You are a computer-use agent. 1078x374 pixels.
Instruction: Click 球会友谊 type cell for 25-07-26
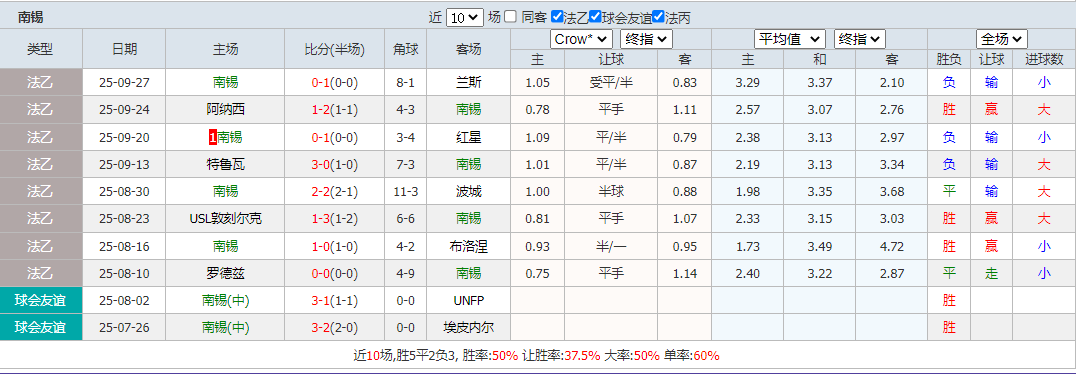point(41,327)
